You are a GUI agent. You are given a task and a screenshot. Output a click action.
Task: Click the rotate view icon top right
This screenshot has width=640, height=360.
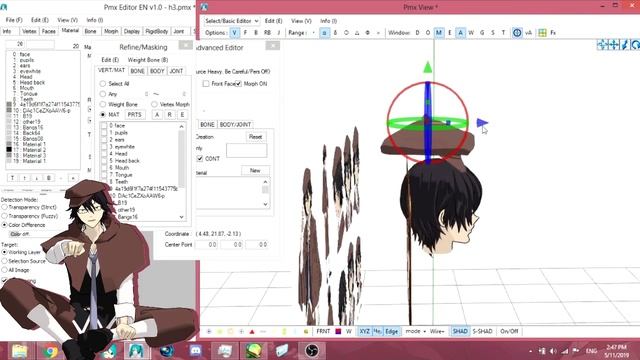(x=635, y=44)
